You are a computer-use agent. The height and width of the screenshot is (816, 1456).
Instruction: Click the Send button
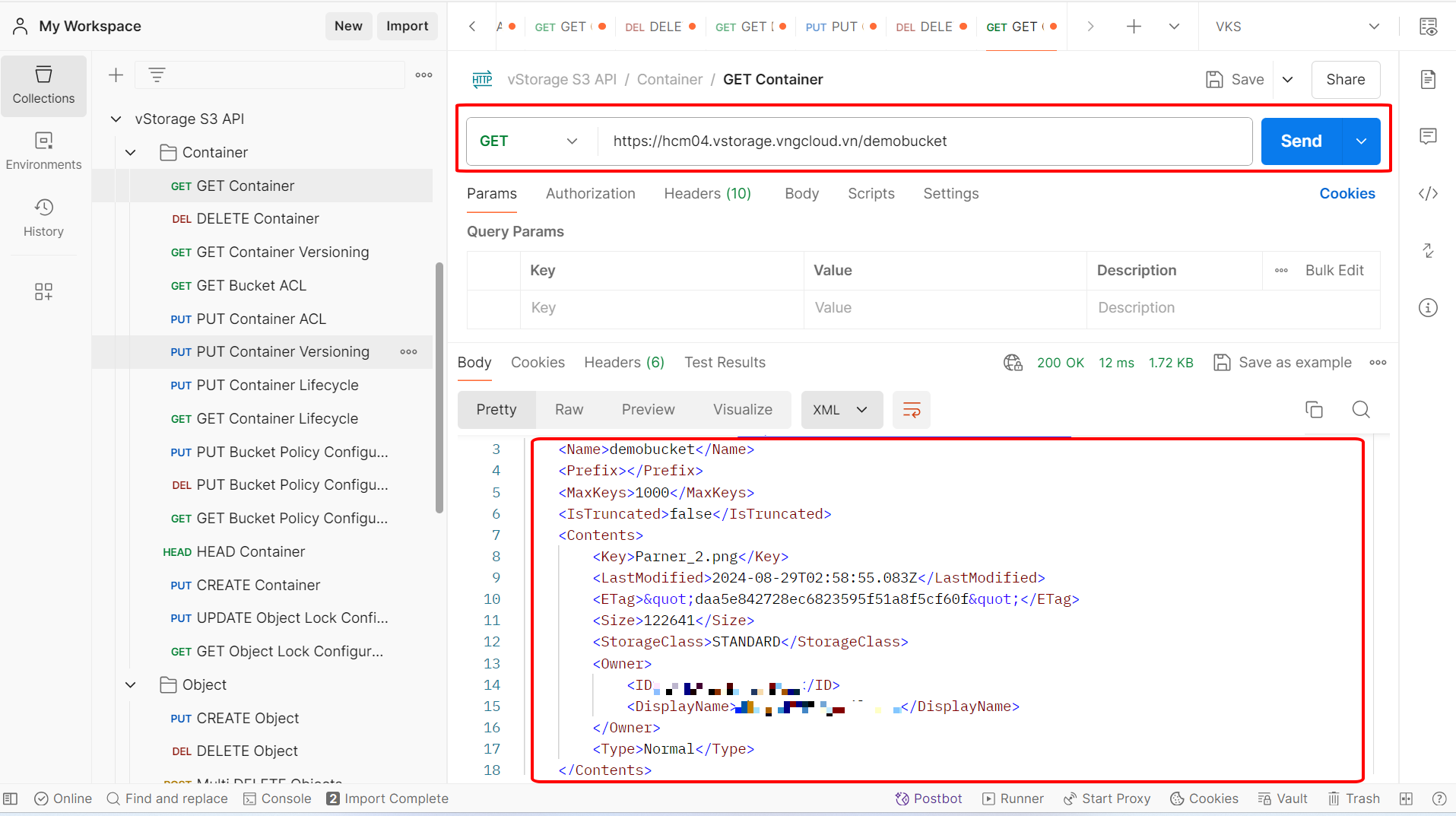click(1301, 141)
